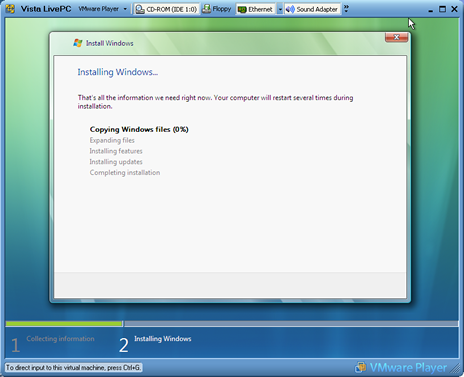Click the VMware Player logo icon
Screen dimensions: 464x377
pos(361,367)
